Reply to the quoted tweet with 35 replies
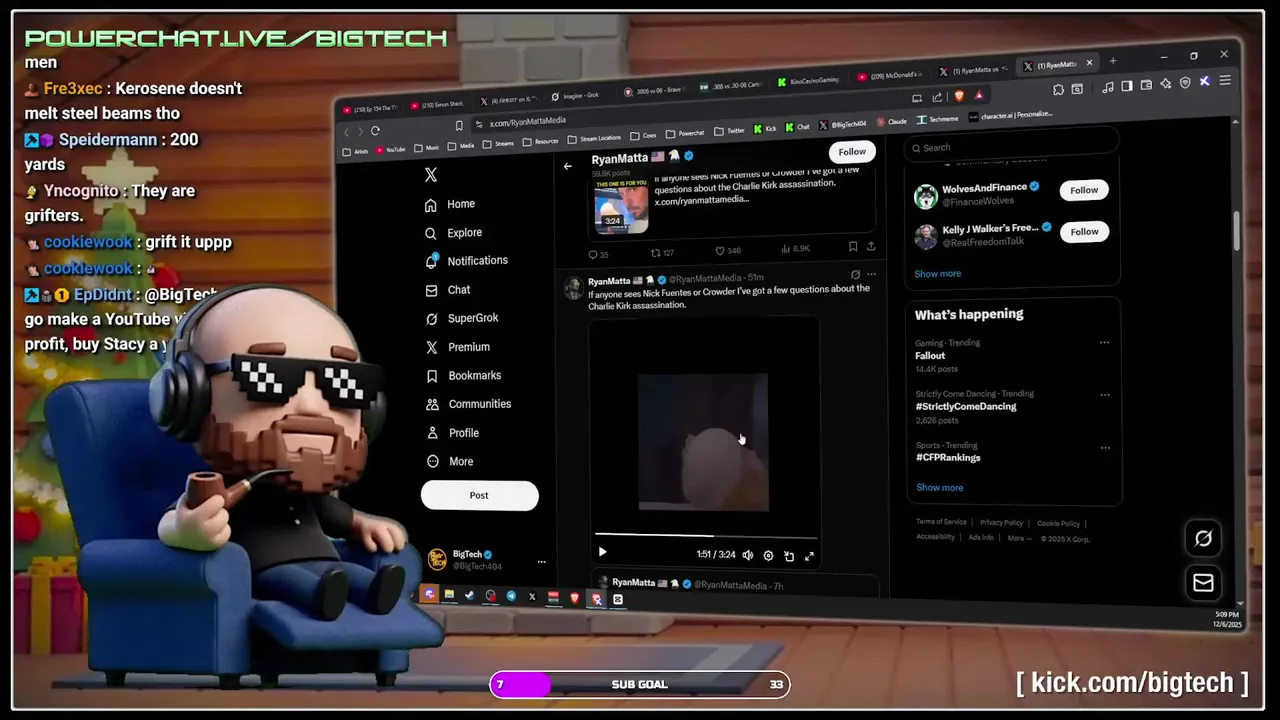The width and height of the screenshot is (1280, 720). click(x=599, y=255)
